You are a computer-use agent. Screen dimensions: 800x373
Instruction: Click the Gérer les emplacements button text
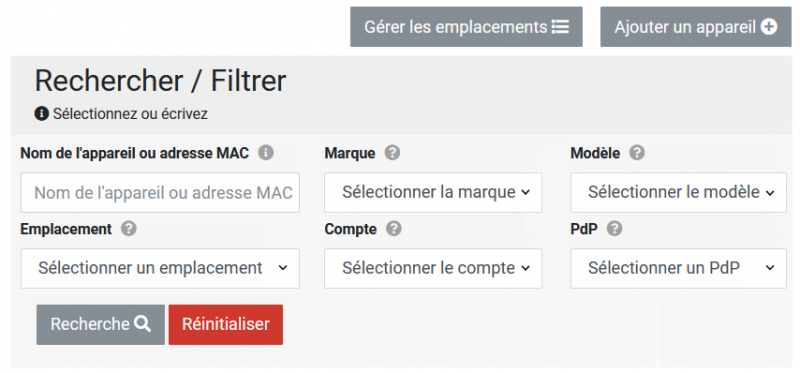(x=455, y=27)
